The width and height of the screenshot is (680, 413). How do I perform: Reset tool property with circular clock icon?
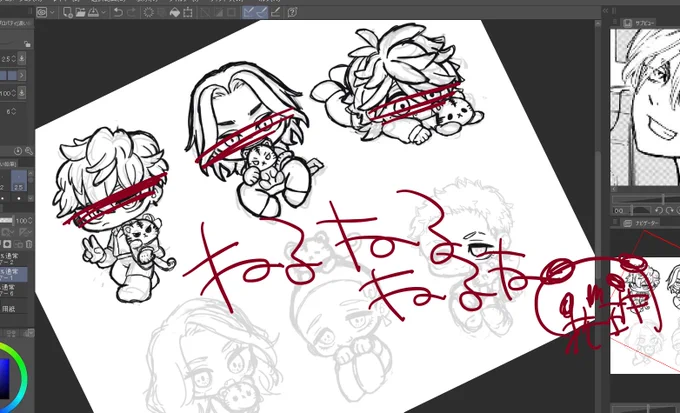(18, 151)
